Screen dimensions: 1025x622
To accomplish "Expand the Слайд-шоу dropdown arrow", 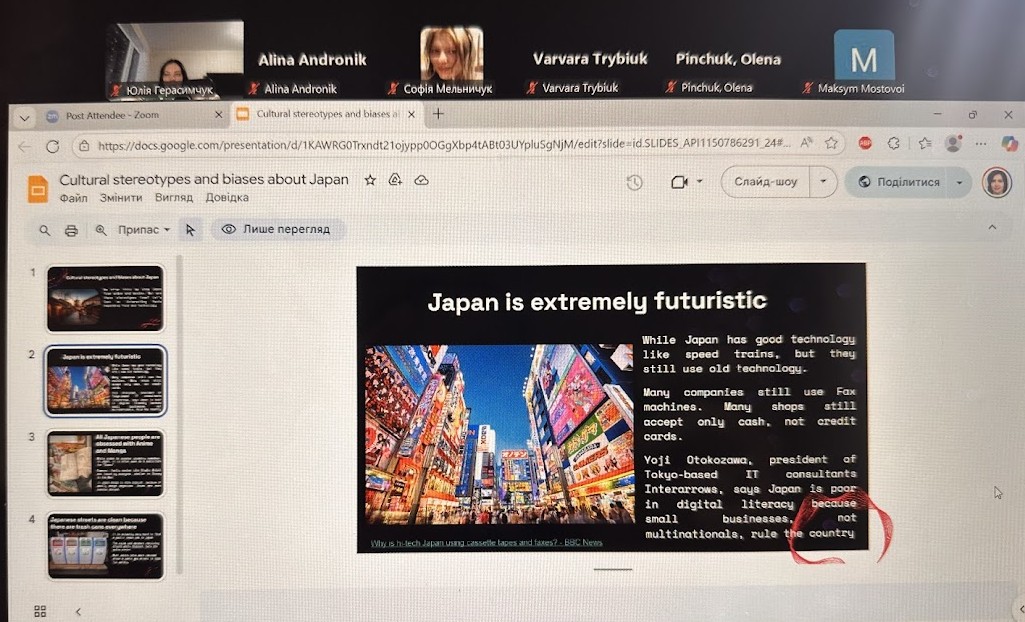I will [x=823, y=182].
